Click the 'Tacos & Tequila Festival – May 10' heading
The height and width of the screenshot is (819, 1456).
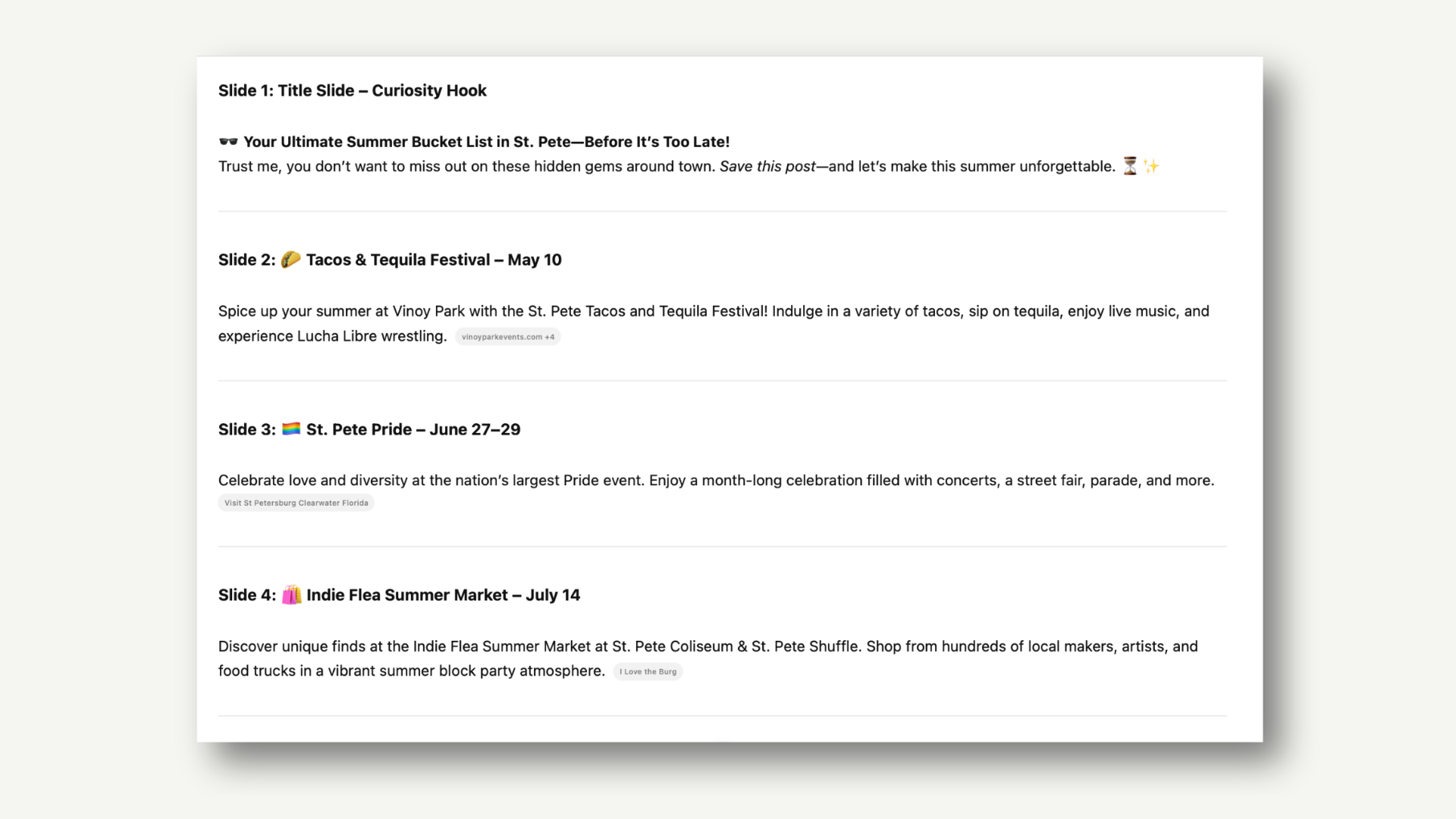434,260
